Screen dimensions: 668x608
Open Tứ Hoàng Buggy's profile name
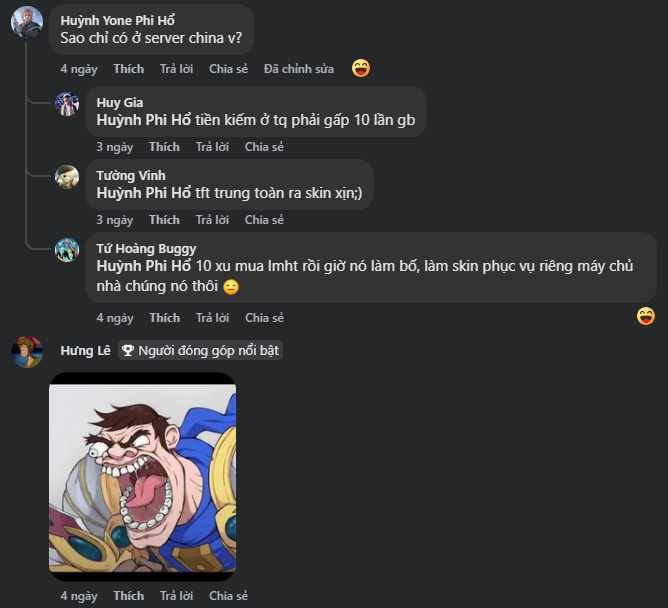pos(146,249)
